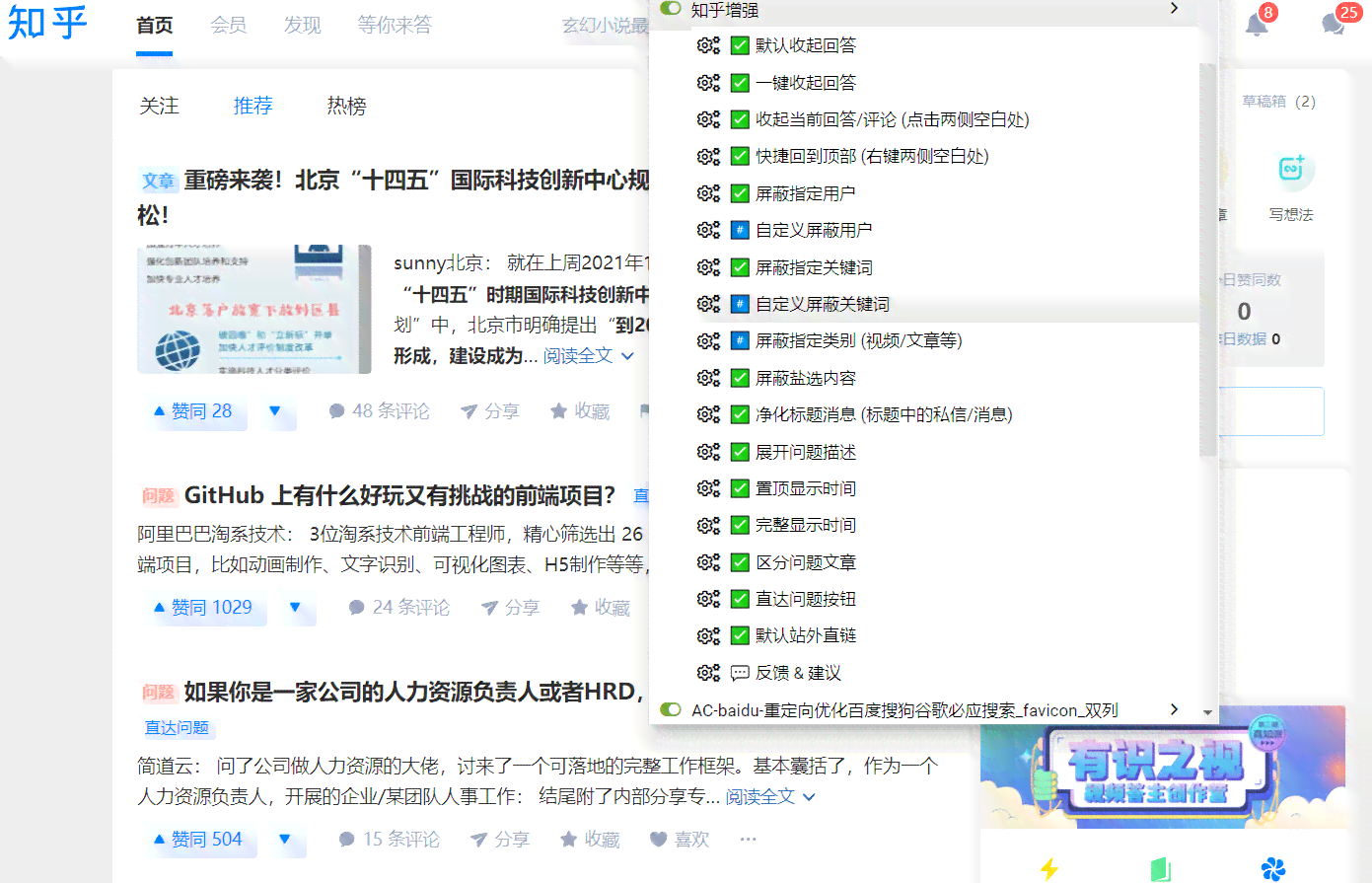Click gear icon beside 默认站外直链

pyautogui.click(x=708, y=635)
